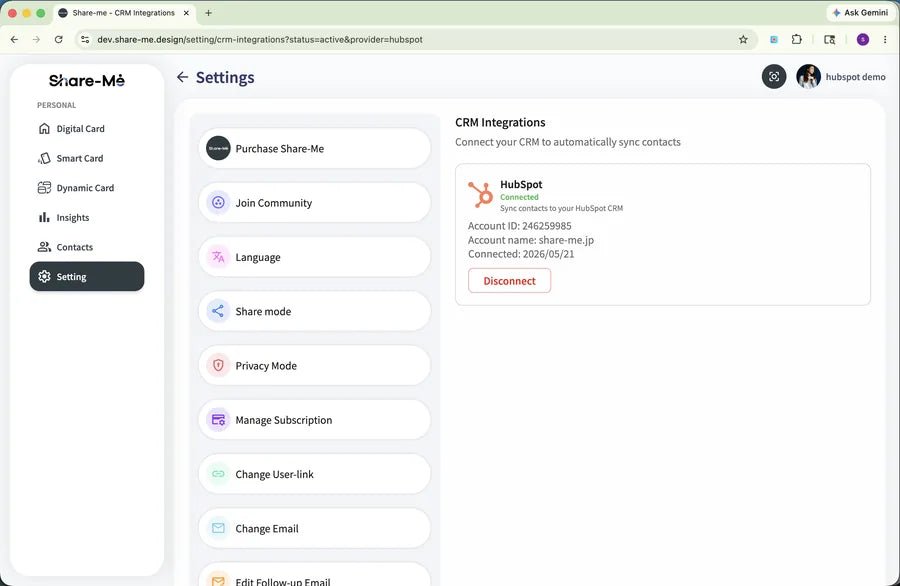
Task: Click the hubspot demo username text
Action: (x=855, y=77)
